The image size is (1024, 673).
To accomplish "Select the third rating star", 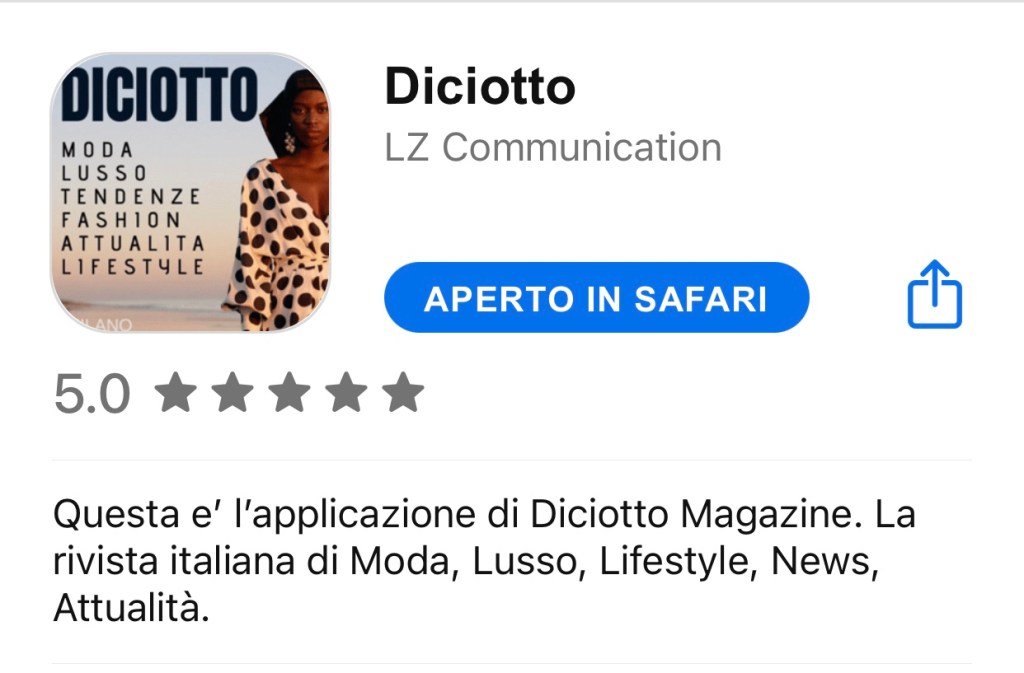I will (x=289, y=392).
